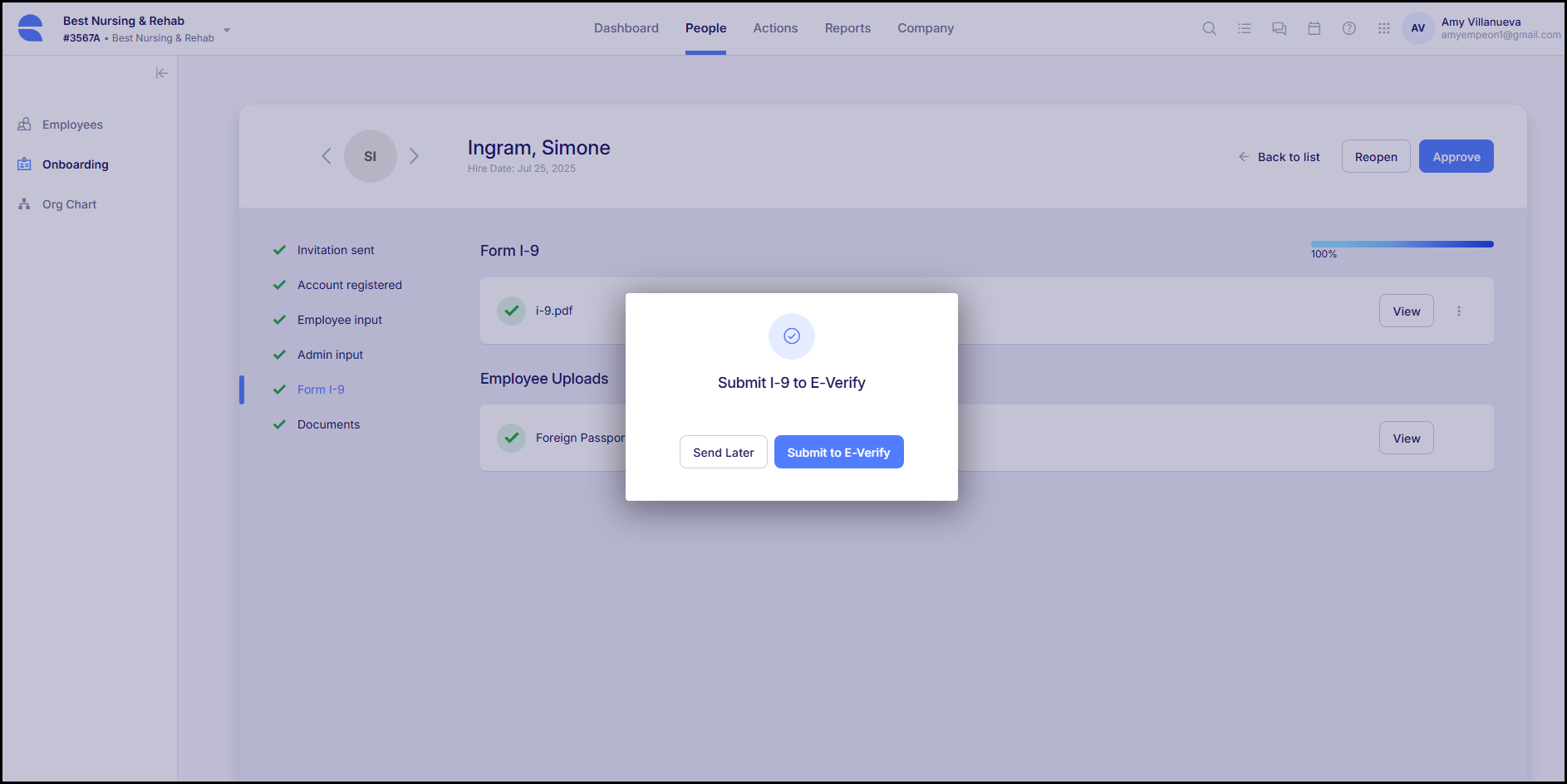Open the apps grid icon
This screenshot has height=784, width=1567.
coord(1383,27)
